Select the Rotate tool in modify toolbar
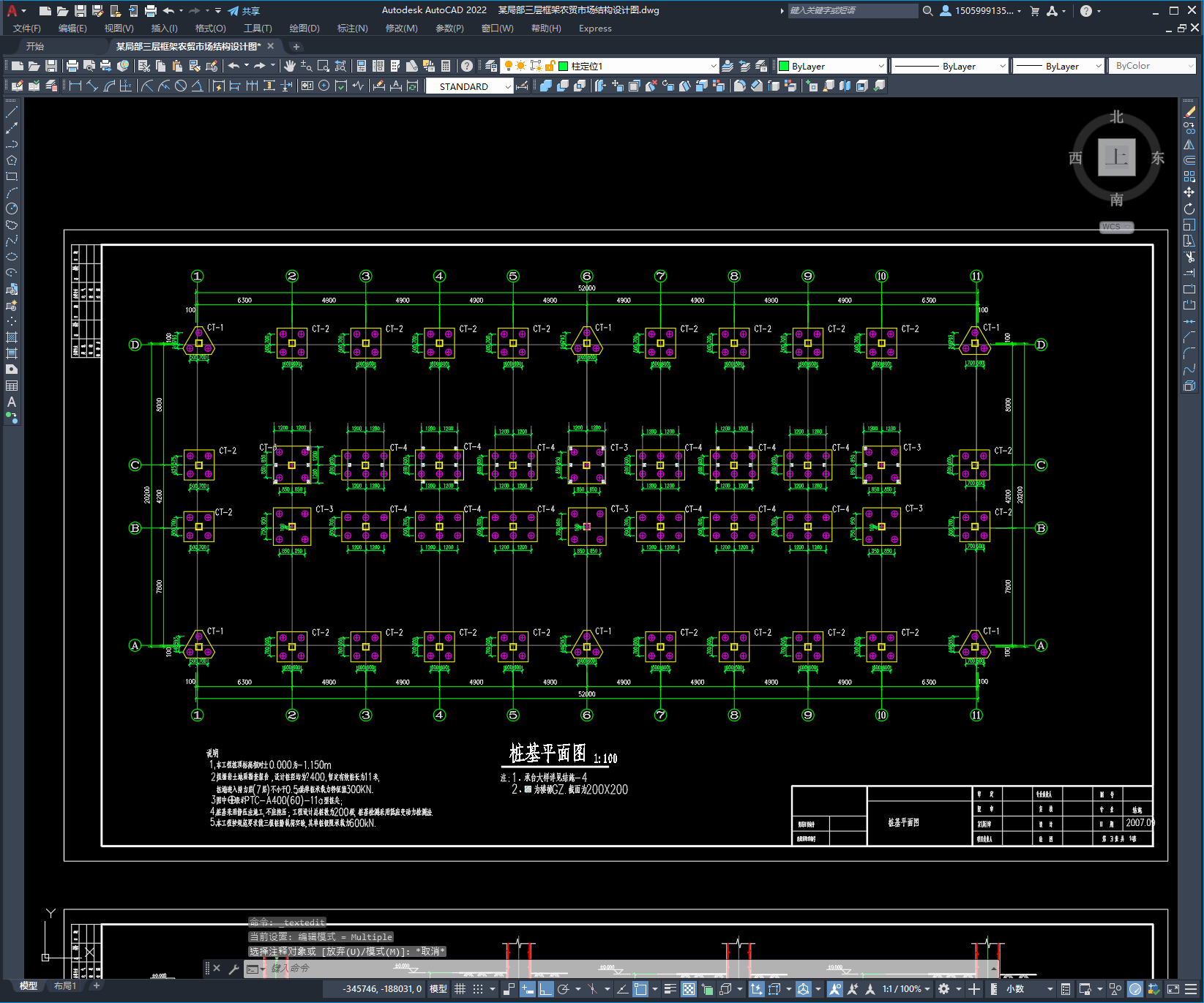 (x=1189, y=209)
